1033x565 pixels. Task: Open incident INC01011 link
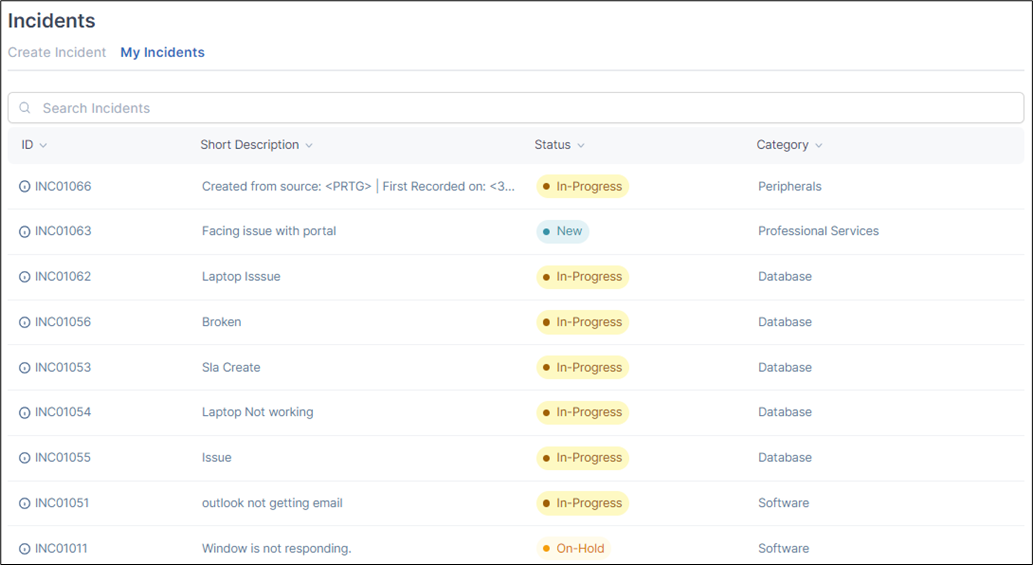(x=61, y=549)
